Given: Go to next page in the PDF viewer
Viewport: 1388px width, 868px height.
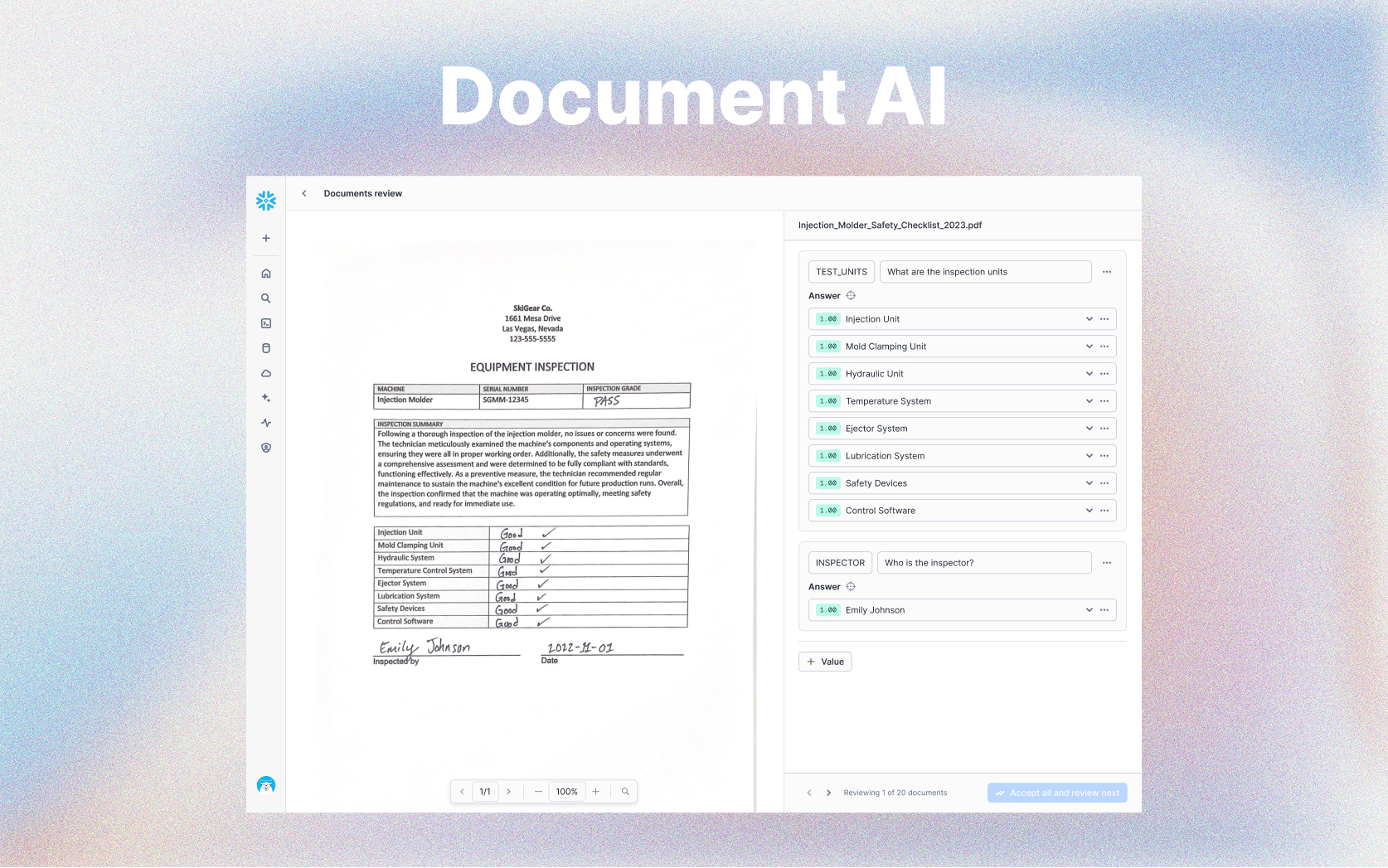Looking at the screenshot, I should pyautogui.click(x=508, y=792).
